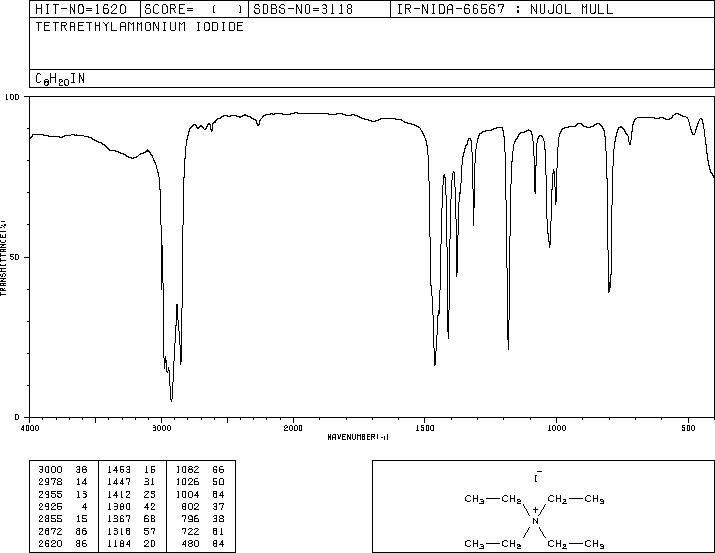Select peak value 1367 in the peak table
Image resolution: width=715 pixels, height=553 pixels.
(119, 519)
